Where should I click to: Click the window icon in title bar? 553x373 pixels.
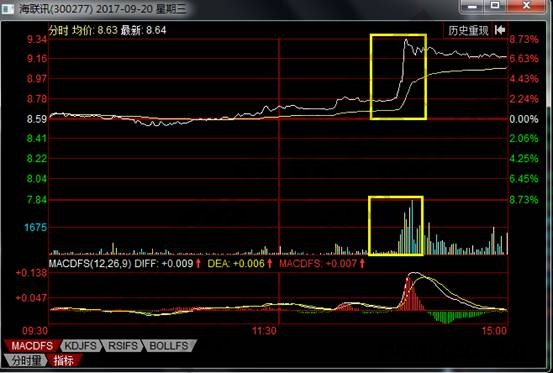coord(8,9)
